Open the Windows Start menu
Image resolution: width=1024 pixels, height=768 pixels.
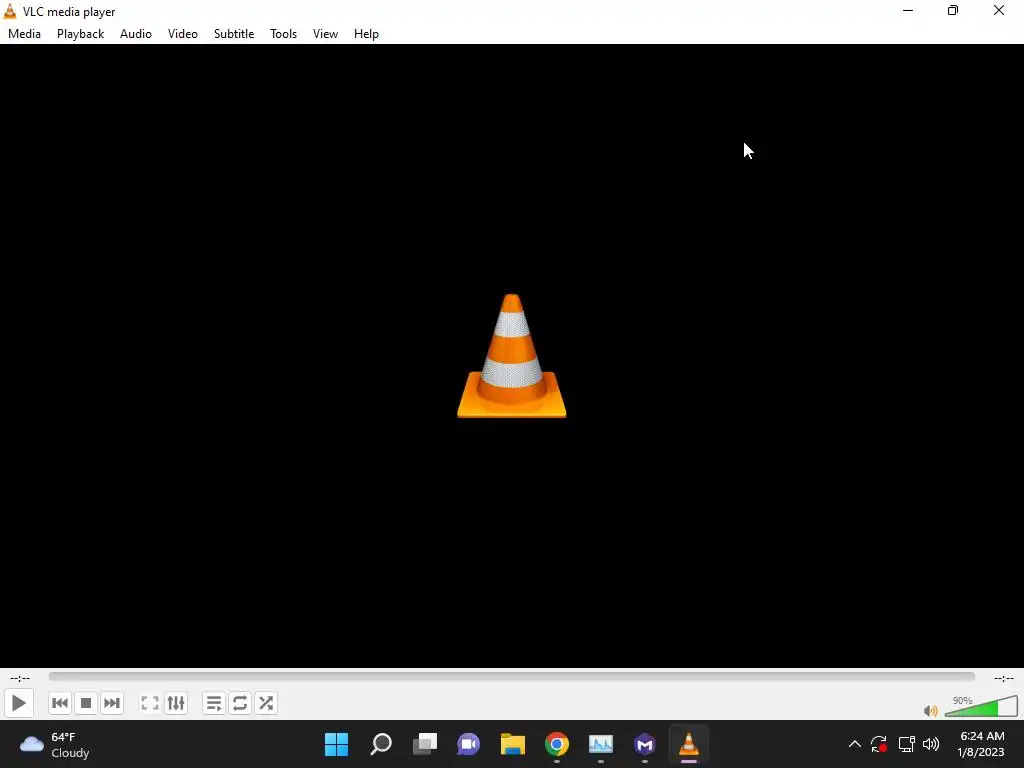click(x=336, y=744)
